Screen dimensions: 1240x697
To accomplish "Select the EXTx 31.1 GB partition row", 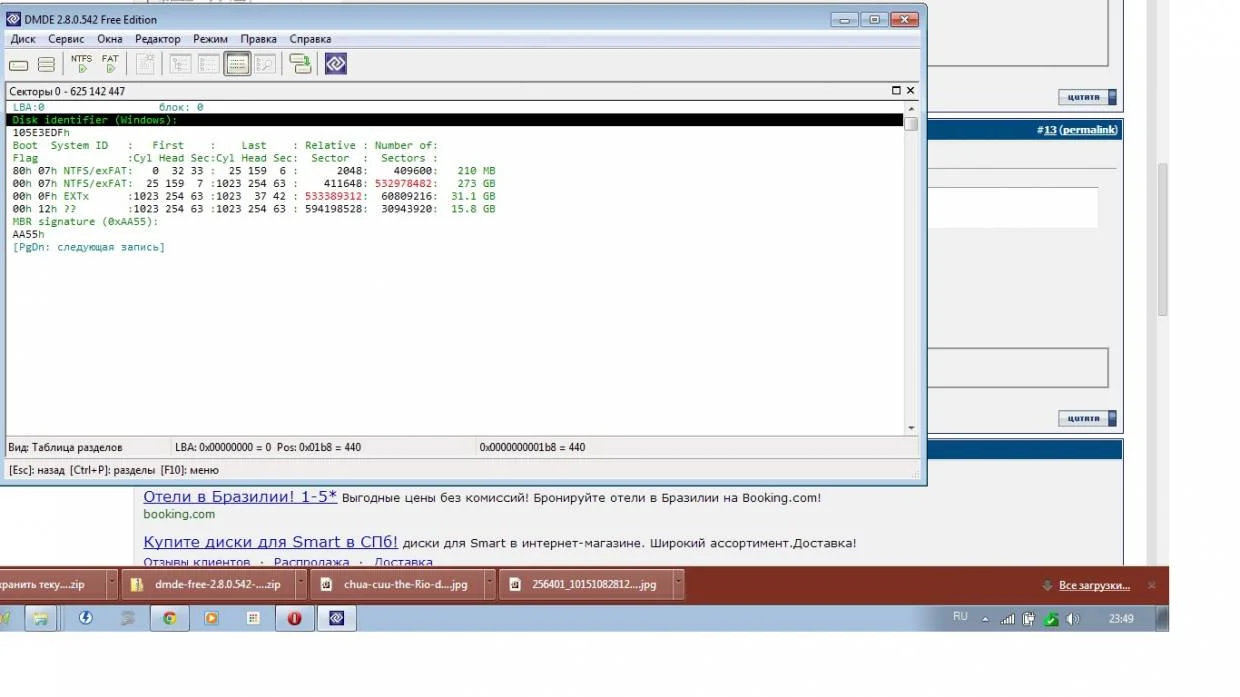I will click(254, 197).
